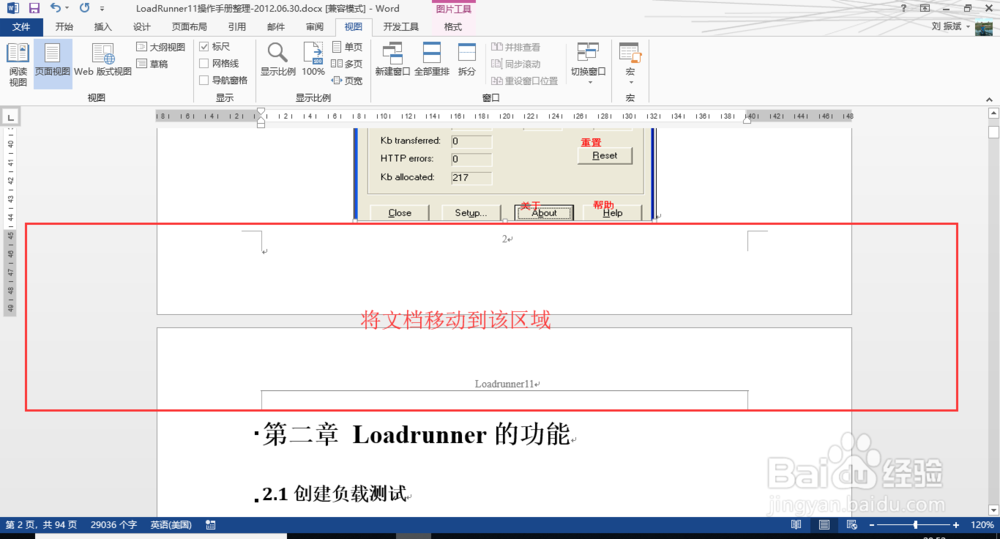Customize Quick Access Toolbar dropdown
Viewport: 1000px width, 539px height.
102,8
